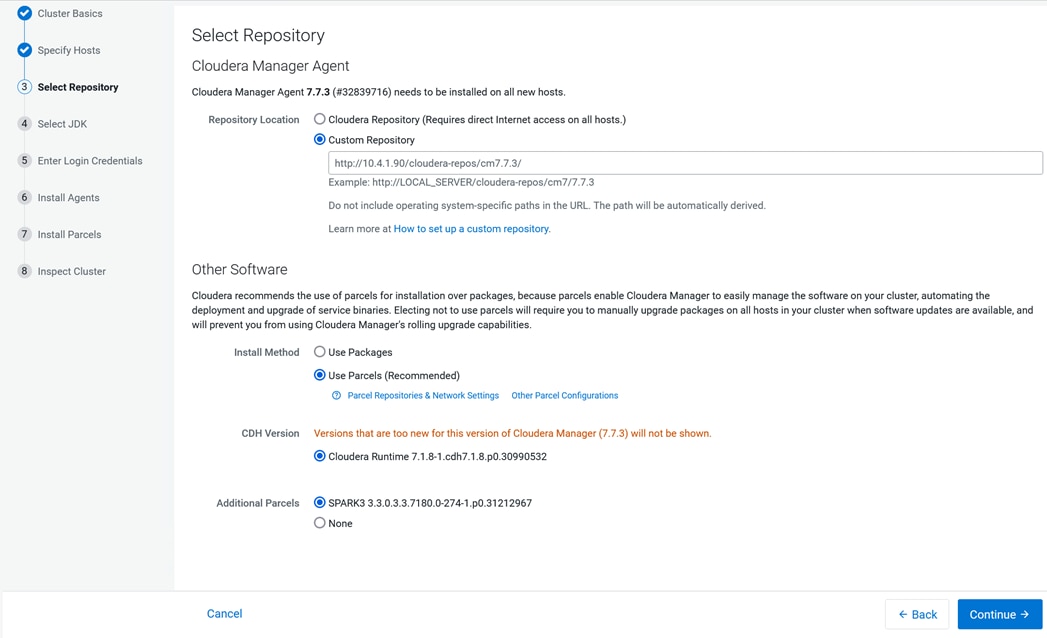The image size is (1047, 638).
Task: Click the Other Software heading
Action: point(240,269)
